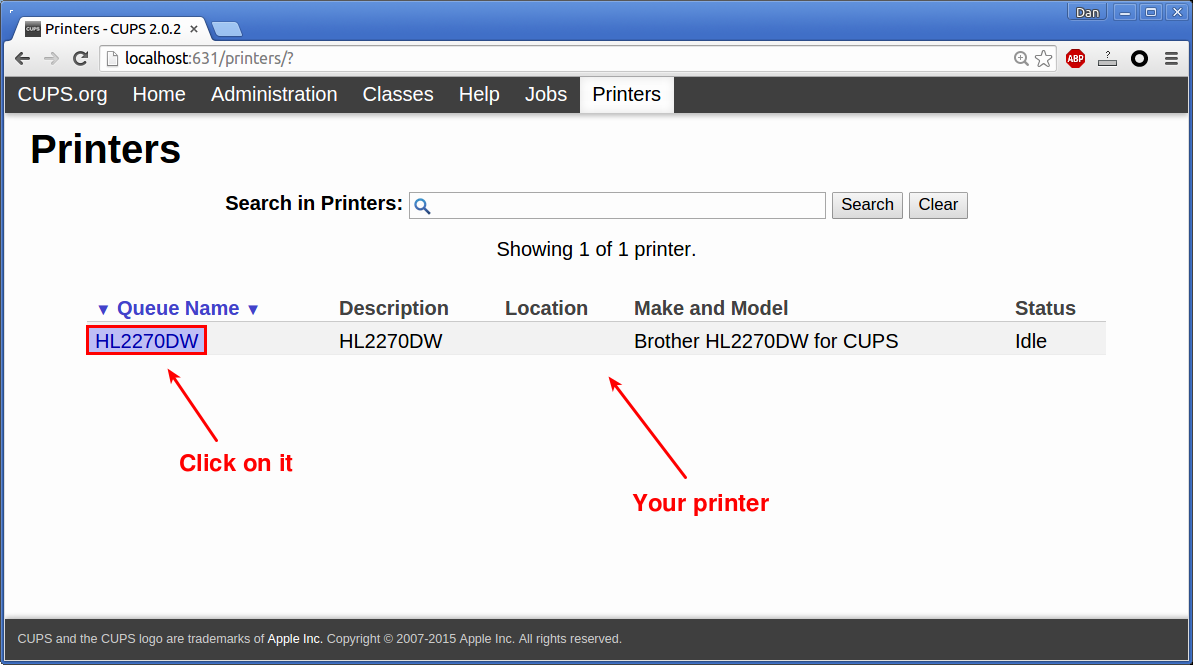Maximize the browser window

pos(1151,12)
